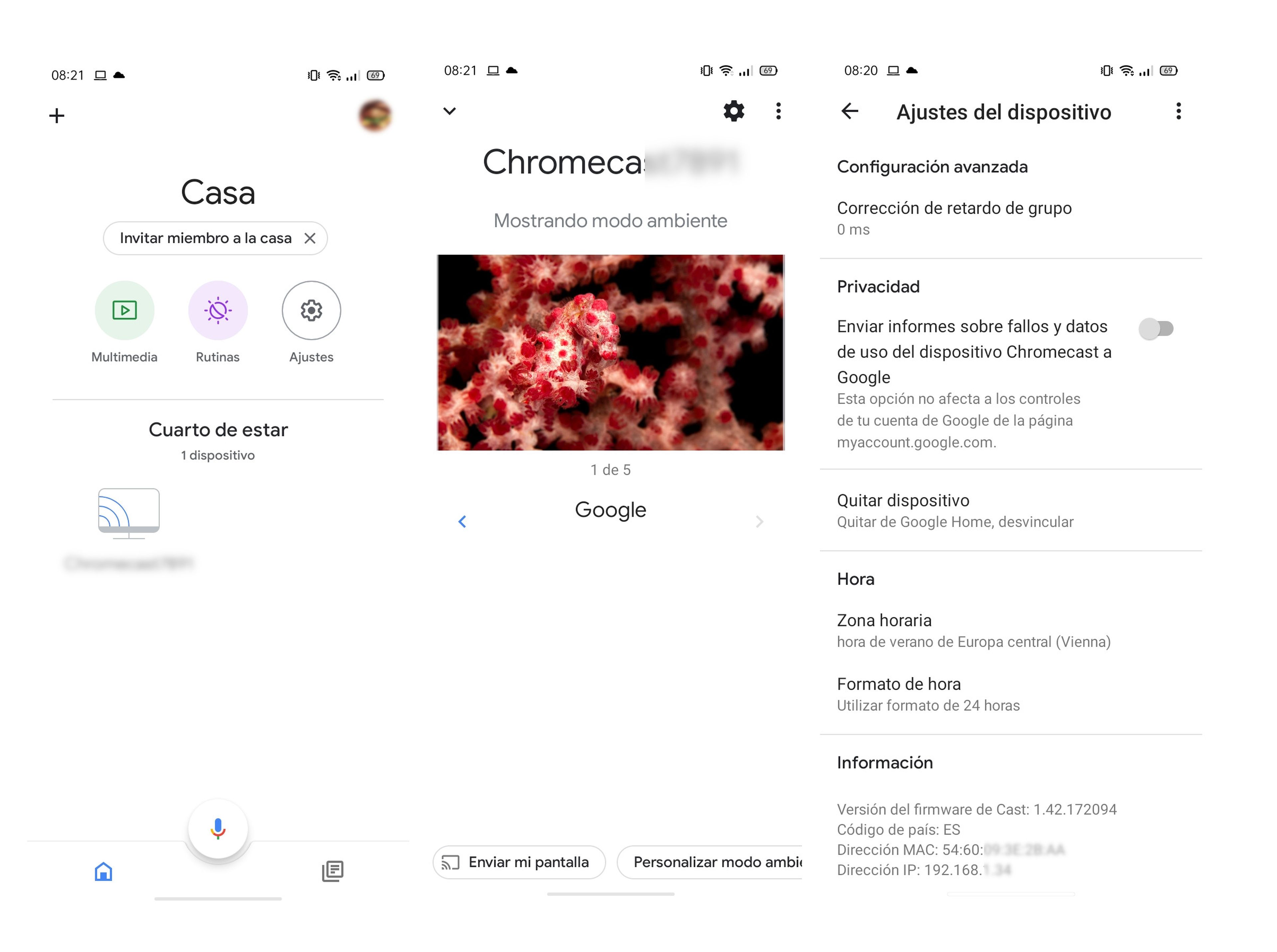Open the Multimedia shortcut icon
Screen dimensions: 1277x952
pos(124,310)
